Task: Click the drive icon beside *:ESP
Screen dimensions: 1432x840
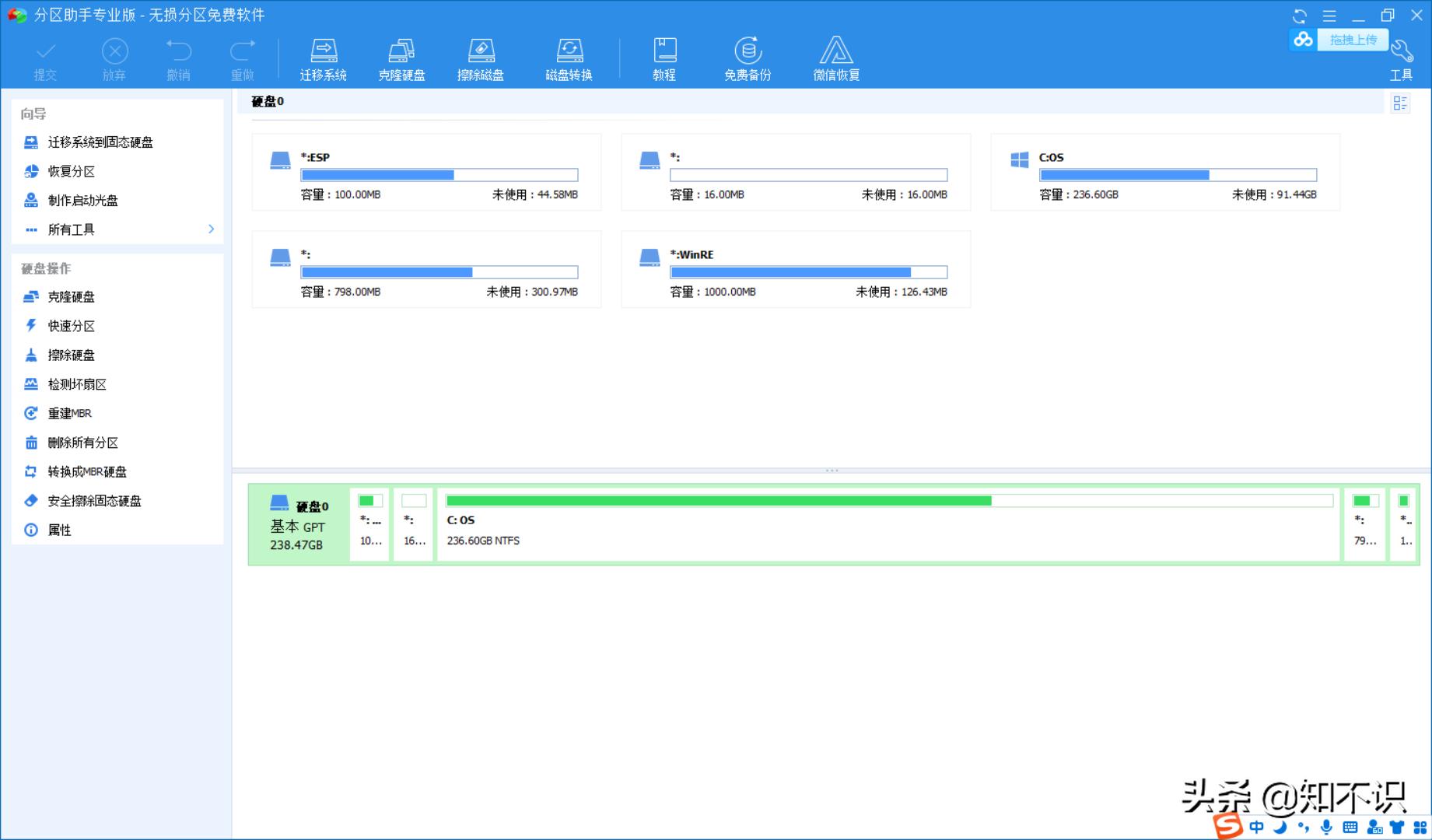Action: (x=280, y=160)
